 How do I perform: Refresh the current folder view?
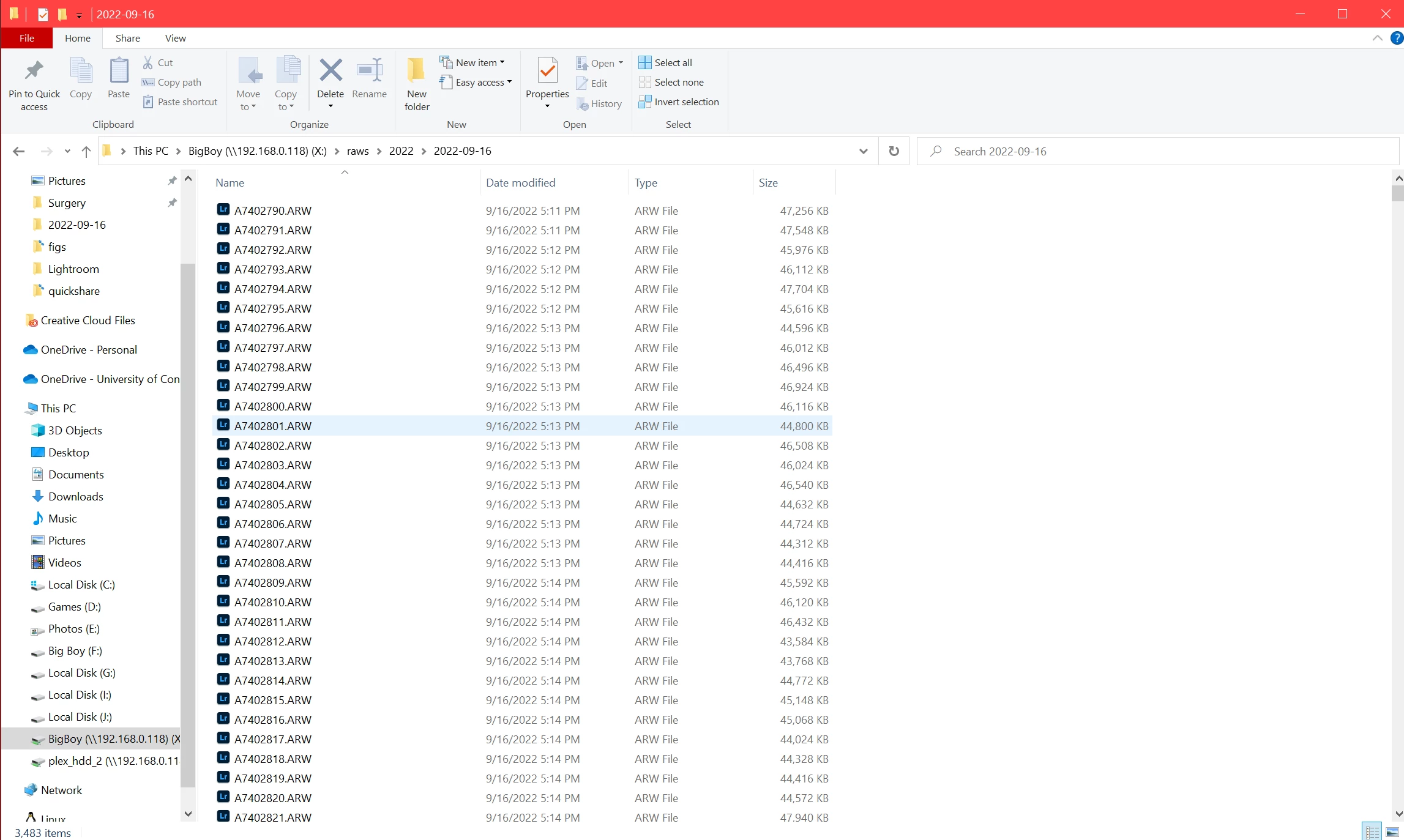point(894,151)
